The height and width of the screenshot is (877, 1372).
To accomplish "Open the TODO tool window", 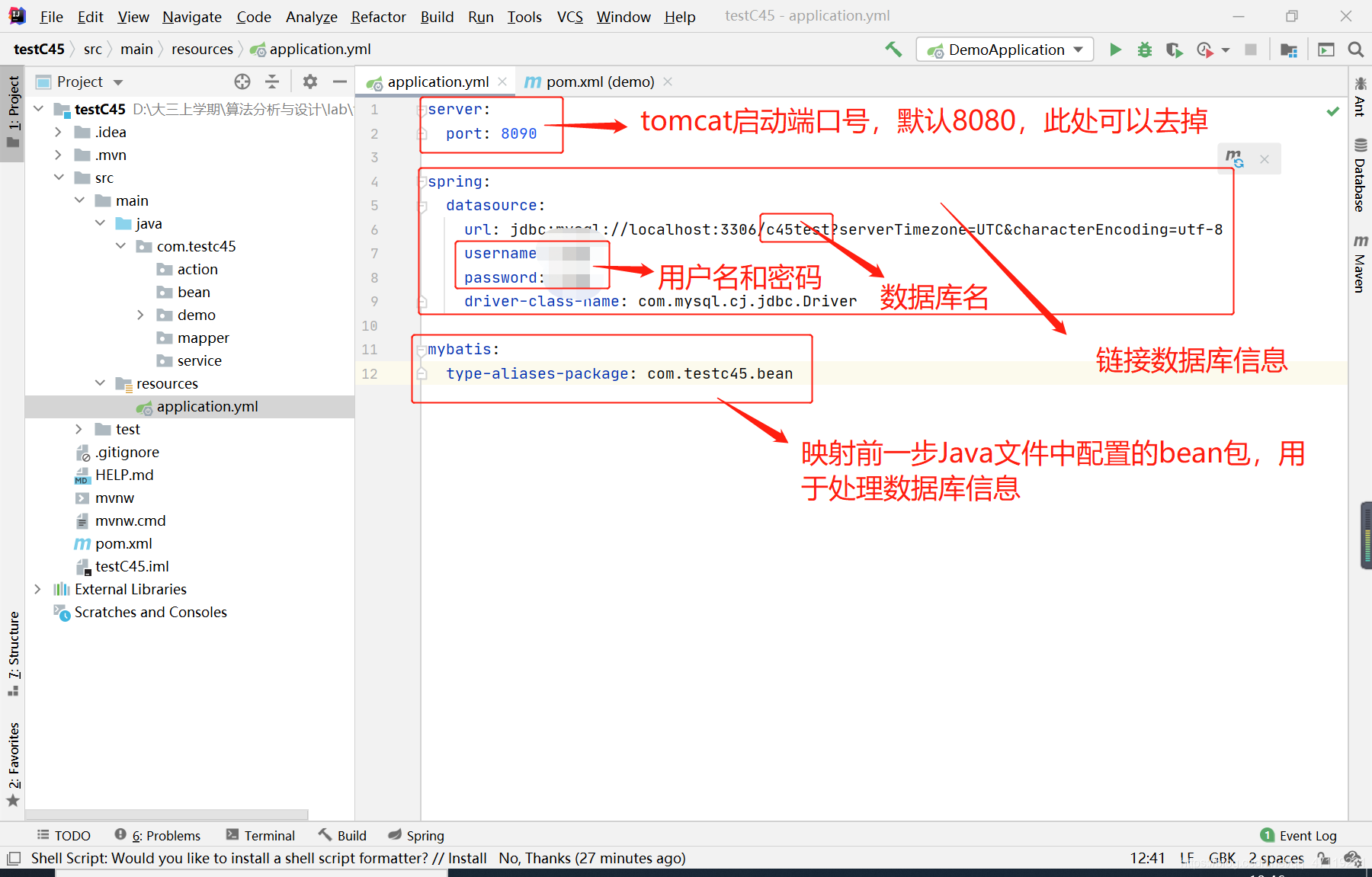I will click(64, 836).
